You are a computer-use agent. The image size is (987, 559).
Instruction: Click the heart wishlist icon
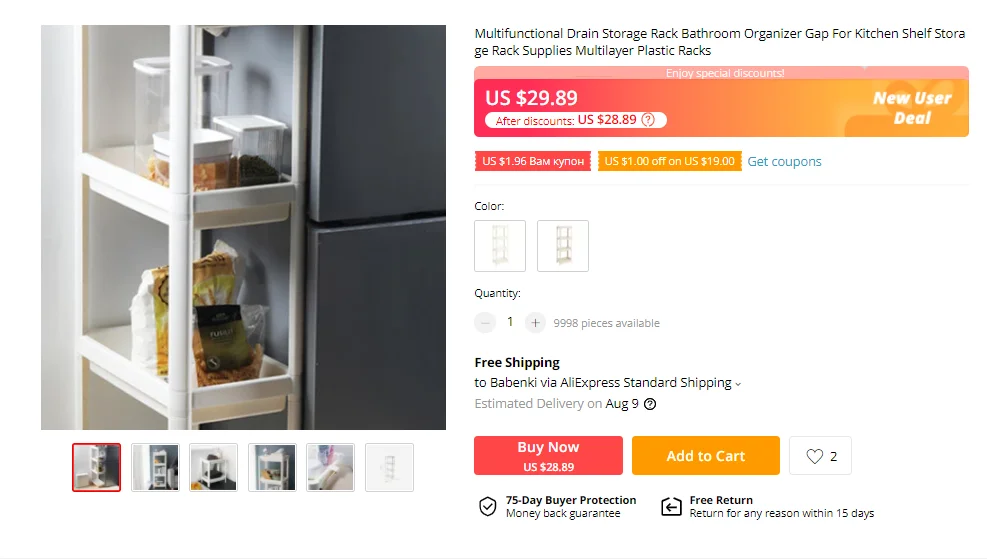815,456
